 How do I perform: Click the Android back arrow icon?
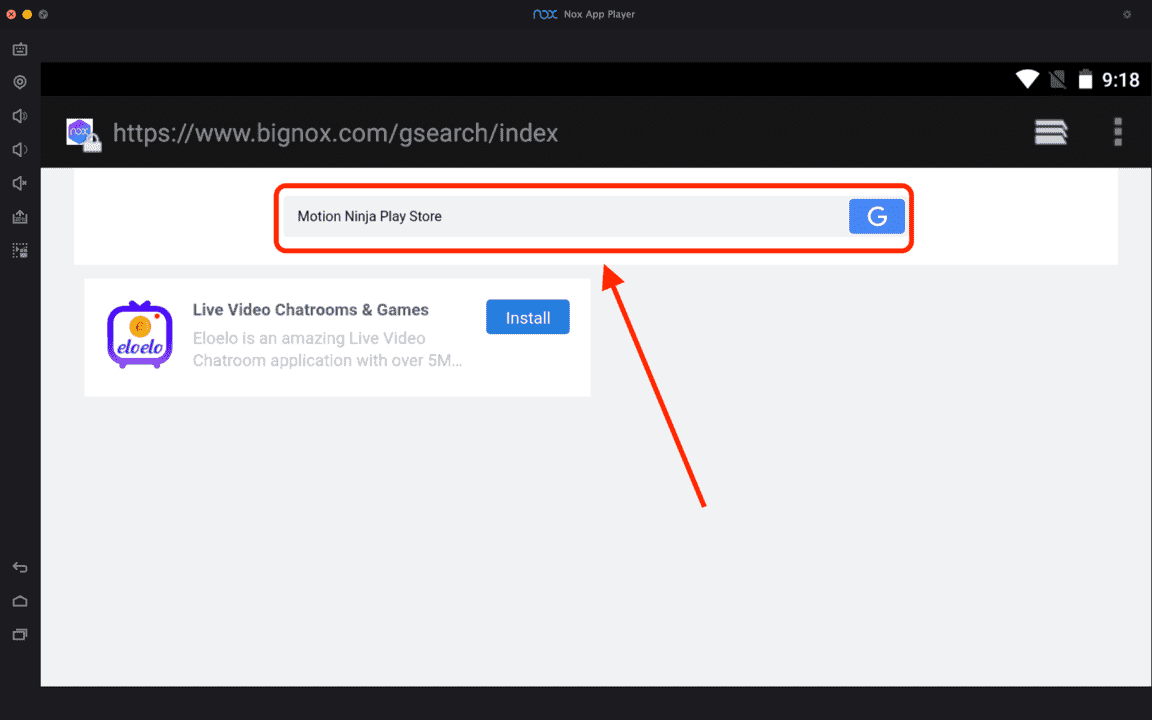pyautogui.click(x=20, y=567)
